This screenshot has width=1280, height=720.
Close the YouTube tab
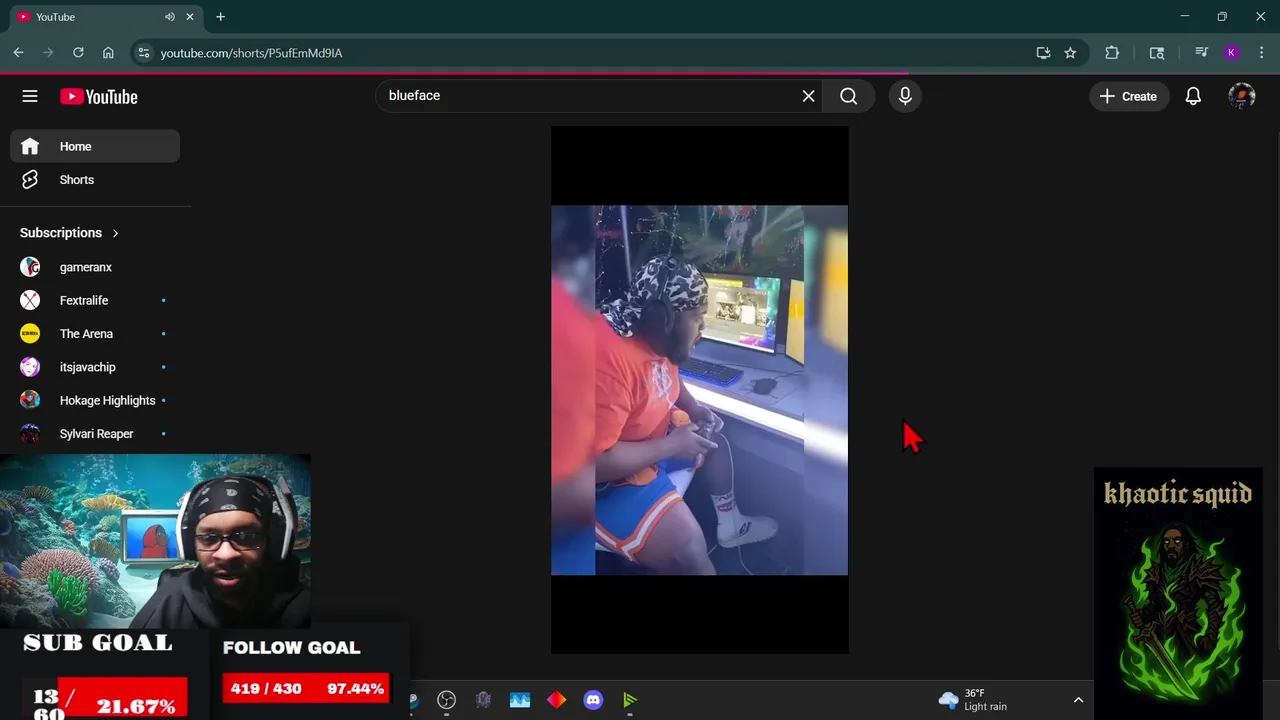191,17
